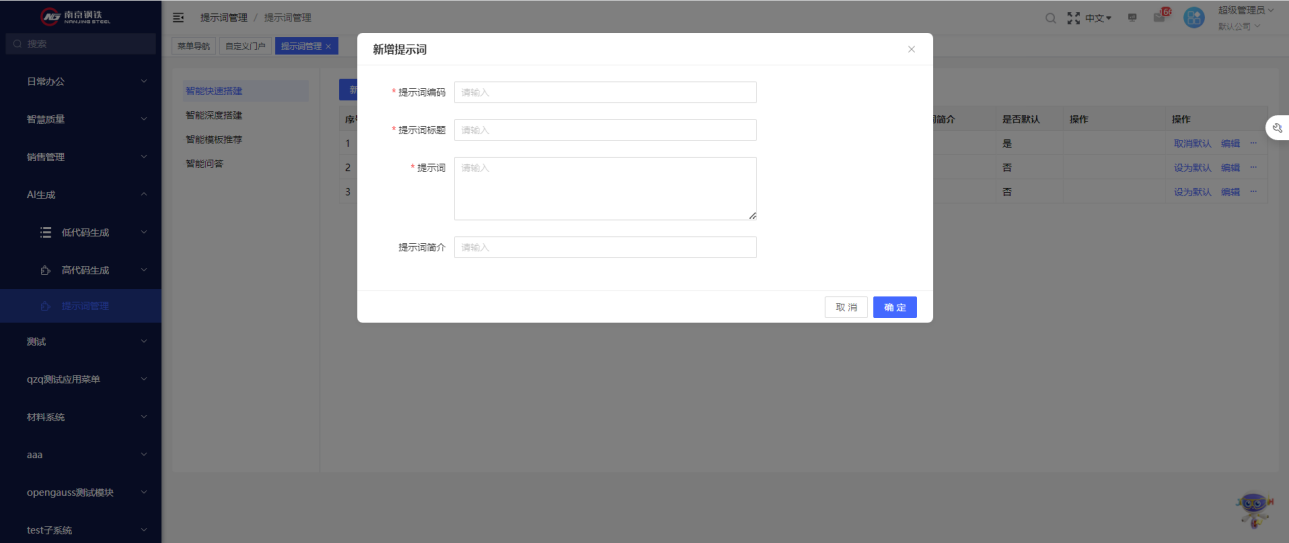Expand the test子系统 sidebar menu
The height and width of the screenshot is (543, 1289).
[80, 530]
